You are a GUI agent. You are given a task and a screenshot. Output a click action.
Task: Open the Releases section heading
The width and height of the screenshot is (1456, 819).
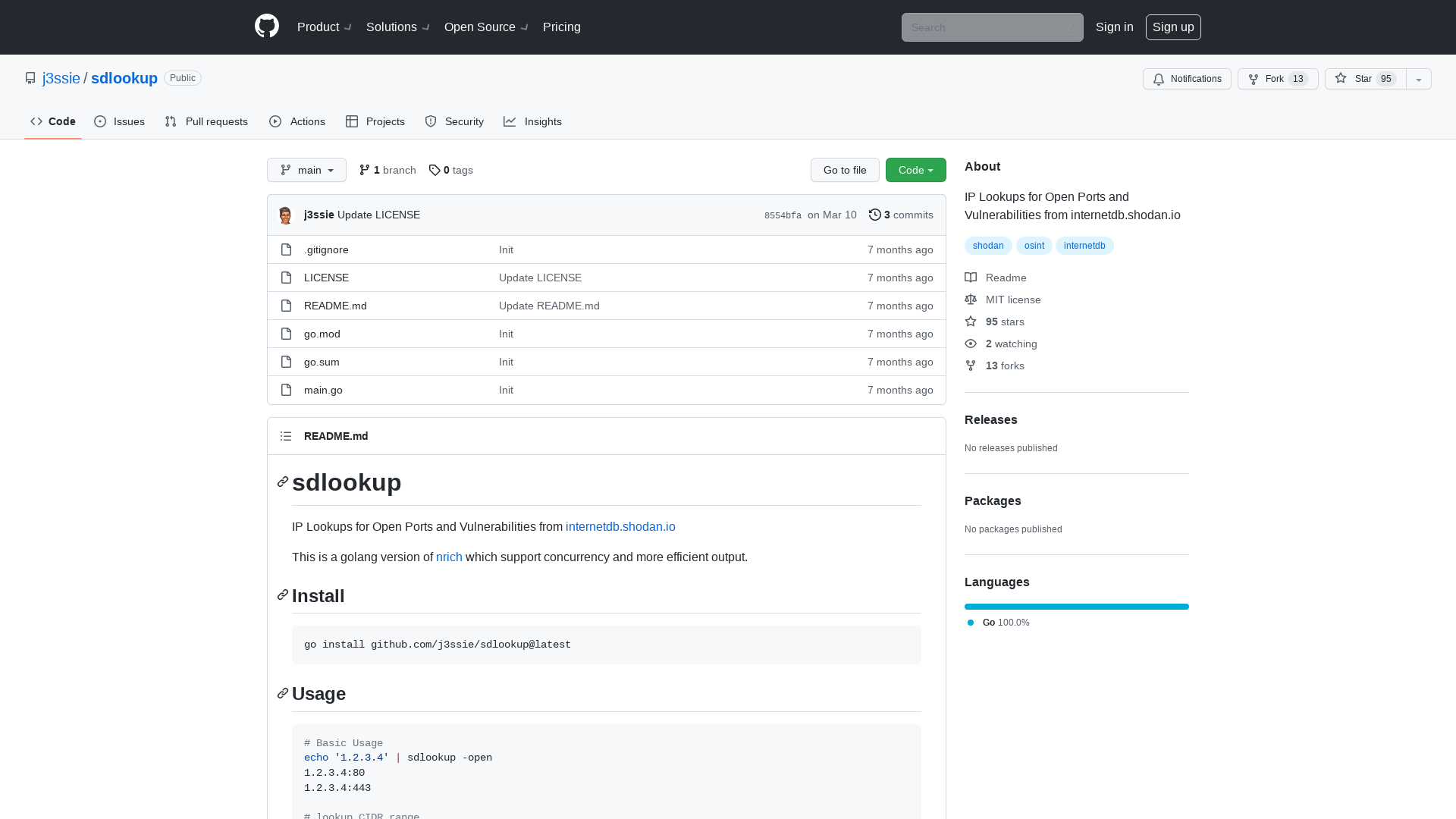point(991,419)
